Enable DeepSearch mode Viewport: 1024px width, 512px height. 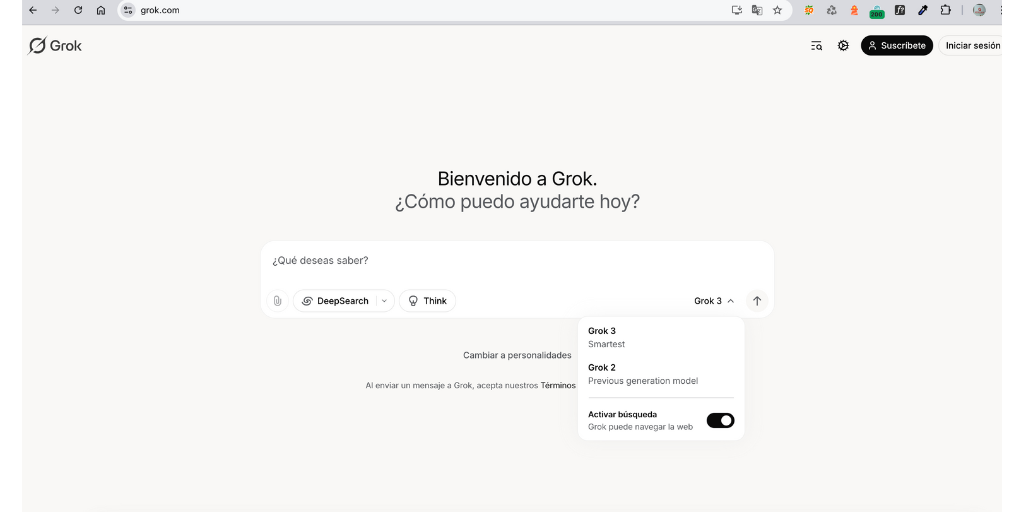(x=336, y=301)
